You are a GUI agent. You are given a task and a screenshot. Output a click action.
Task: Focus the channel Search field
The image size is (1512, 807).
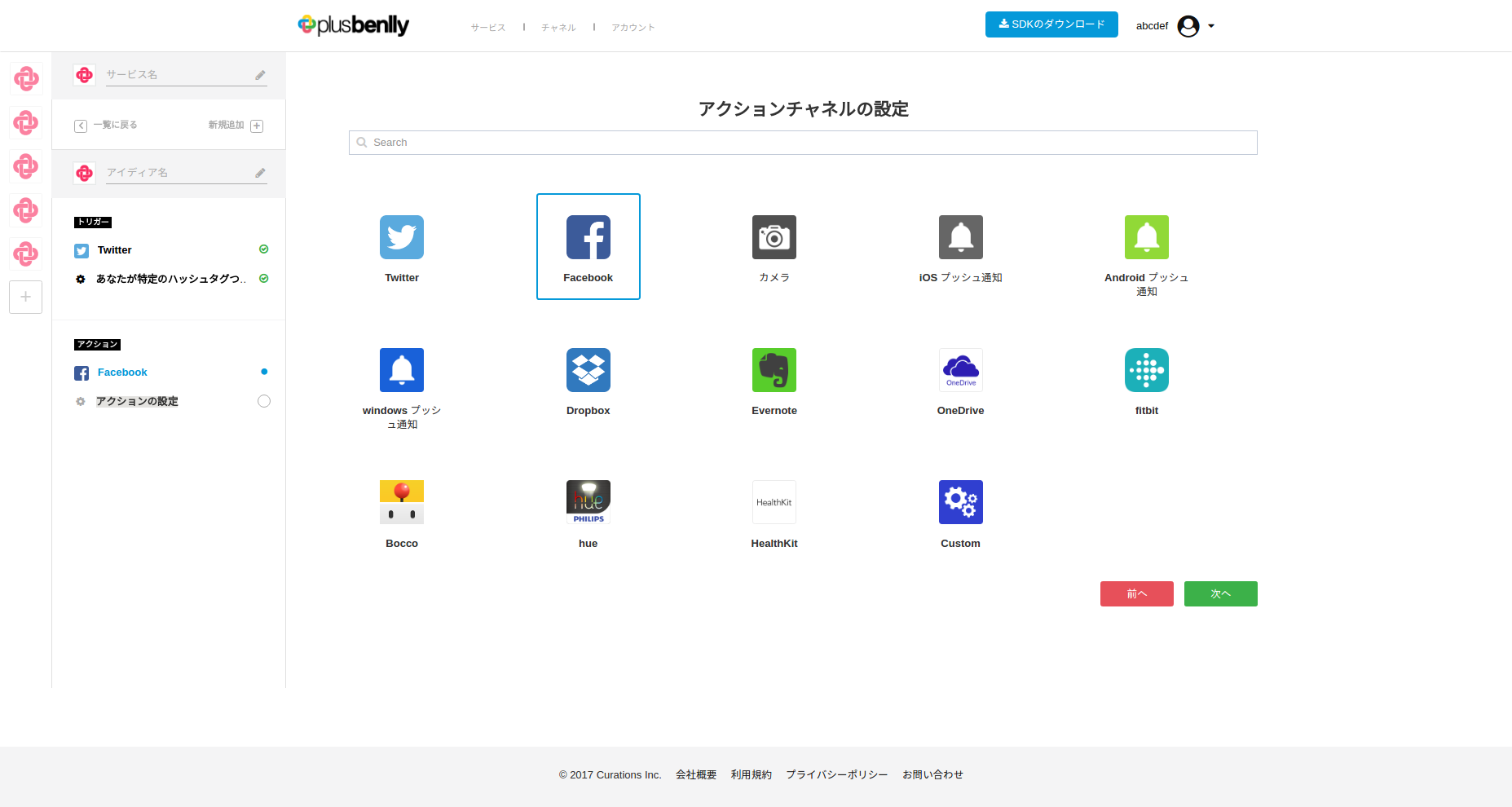[x=803, y=143]
